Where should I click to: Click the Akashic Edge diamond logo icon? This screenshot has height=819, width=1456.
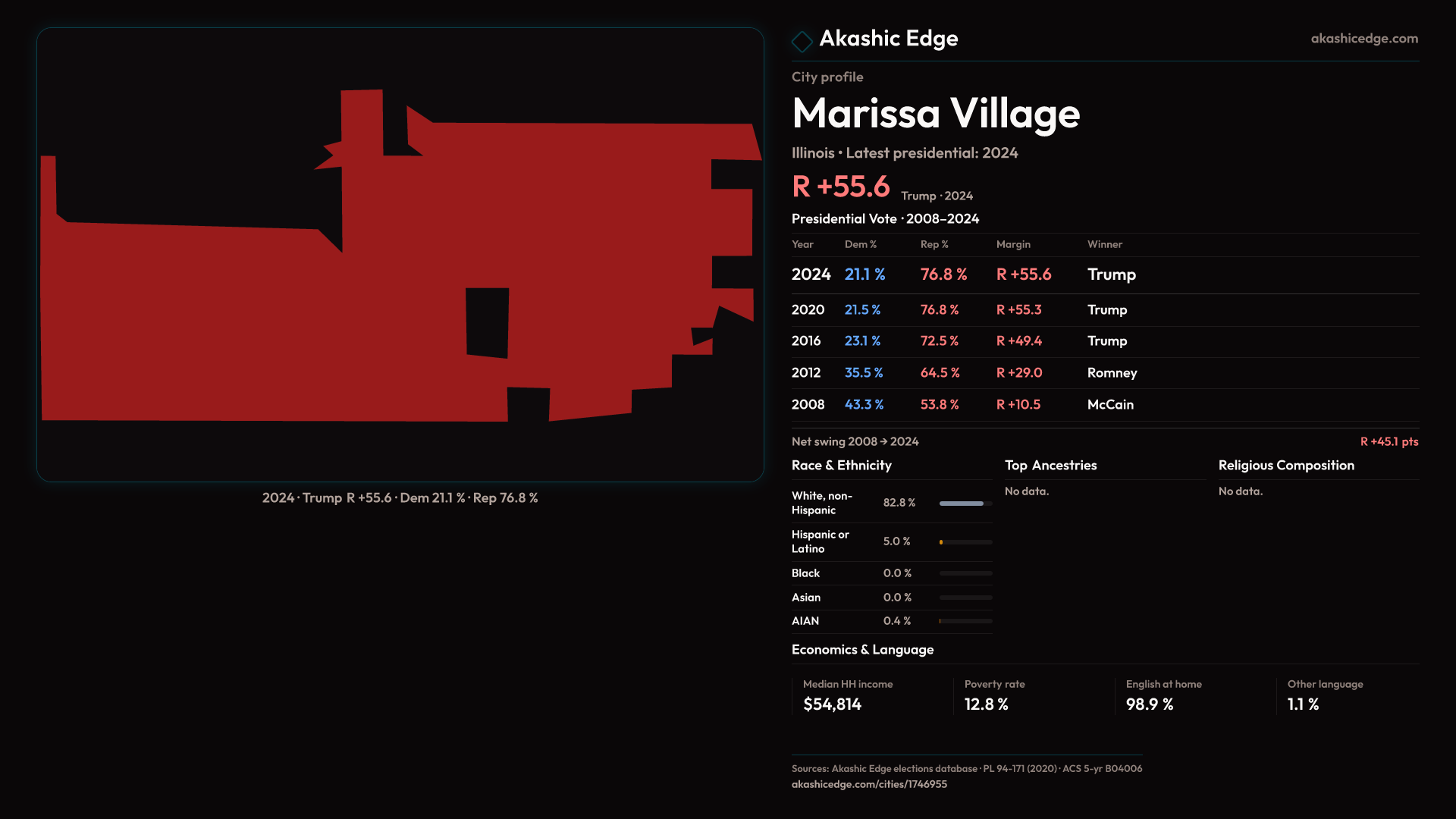802,41
